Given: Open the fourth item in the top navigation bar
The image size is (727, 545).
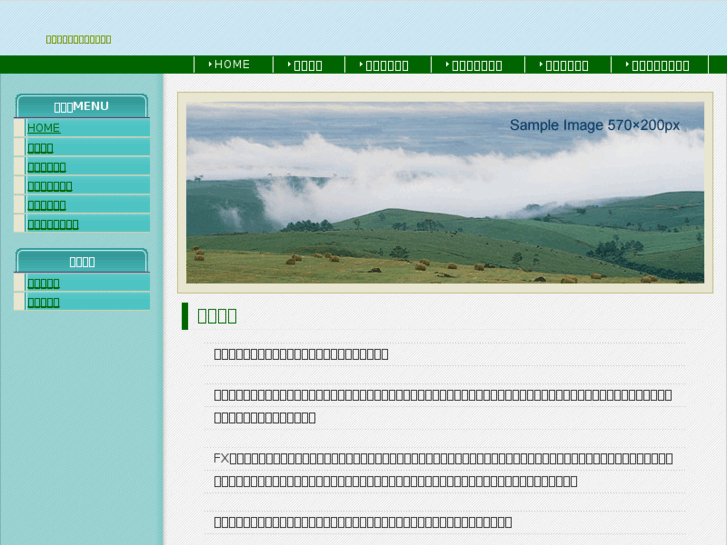Looking at the screenshot, I should 478,64.
